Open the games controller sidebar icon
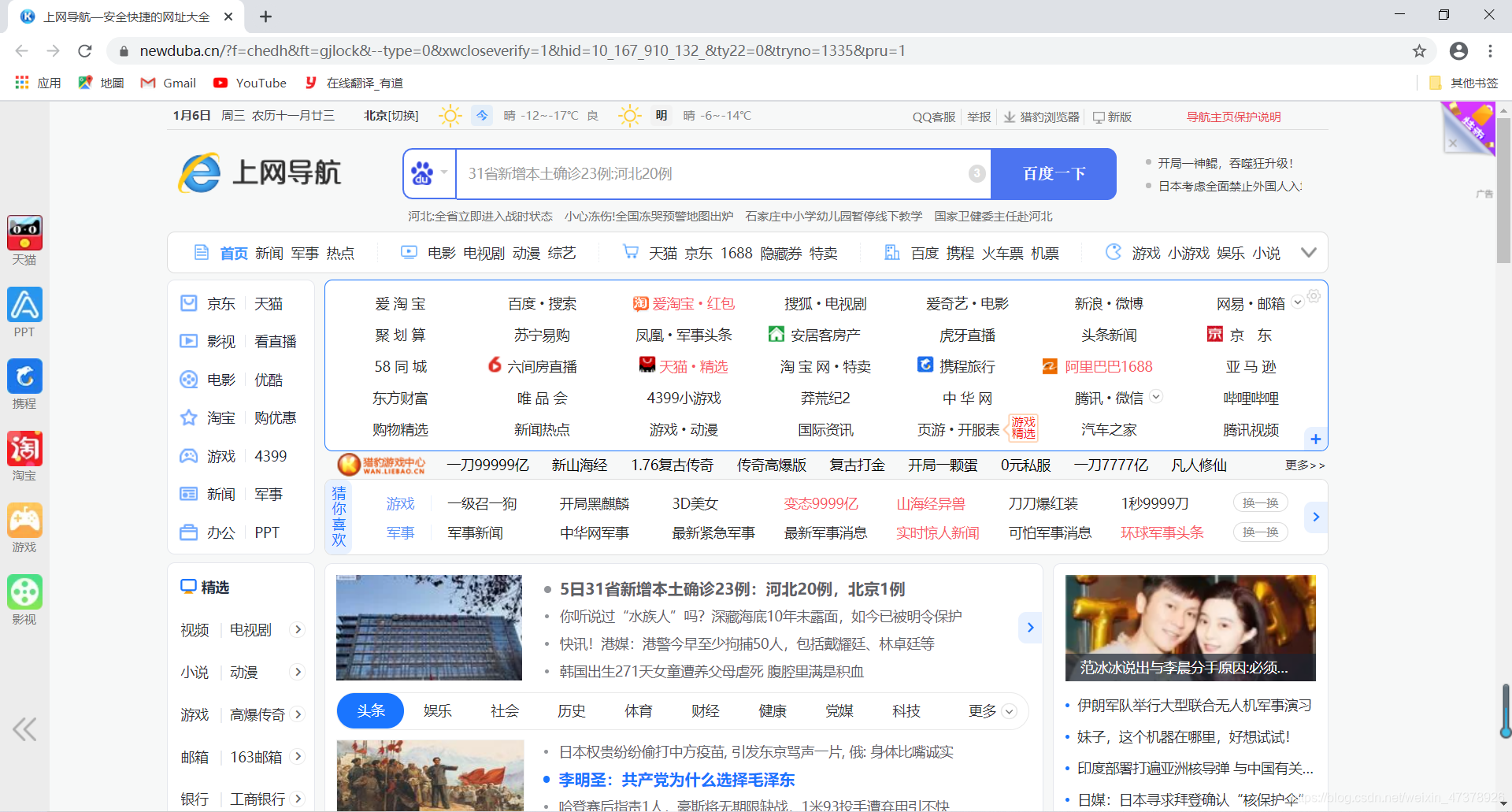The width and height of the screenshot is (1512, 812). click(24, 521)
